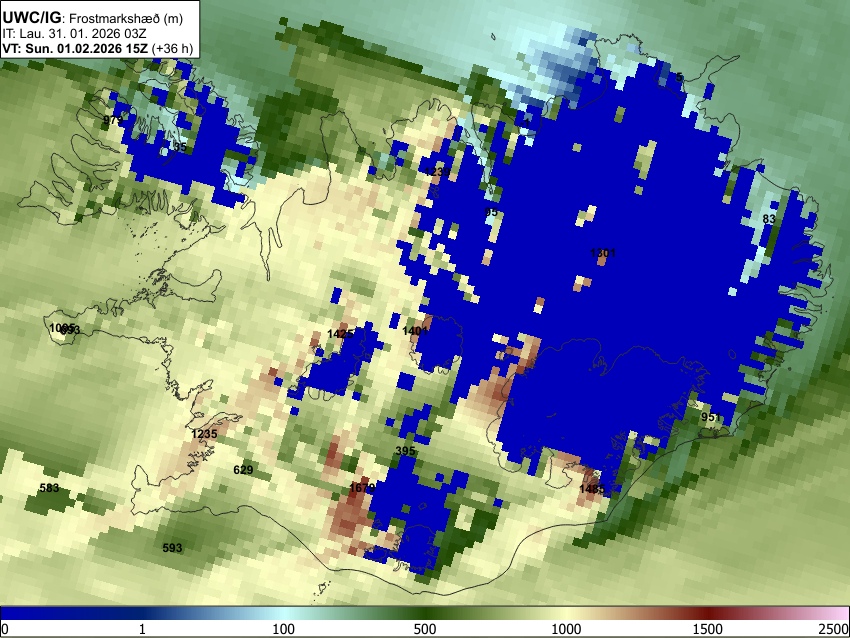Click the map value 35
The width and height of the screenshot is (850, 638).
(x=179, y=147)
